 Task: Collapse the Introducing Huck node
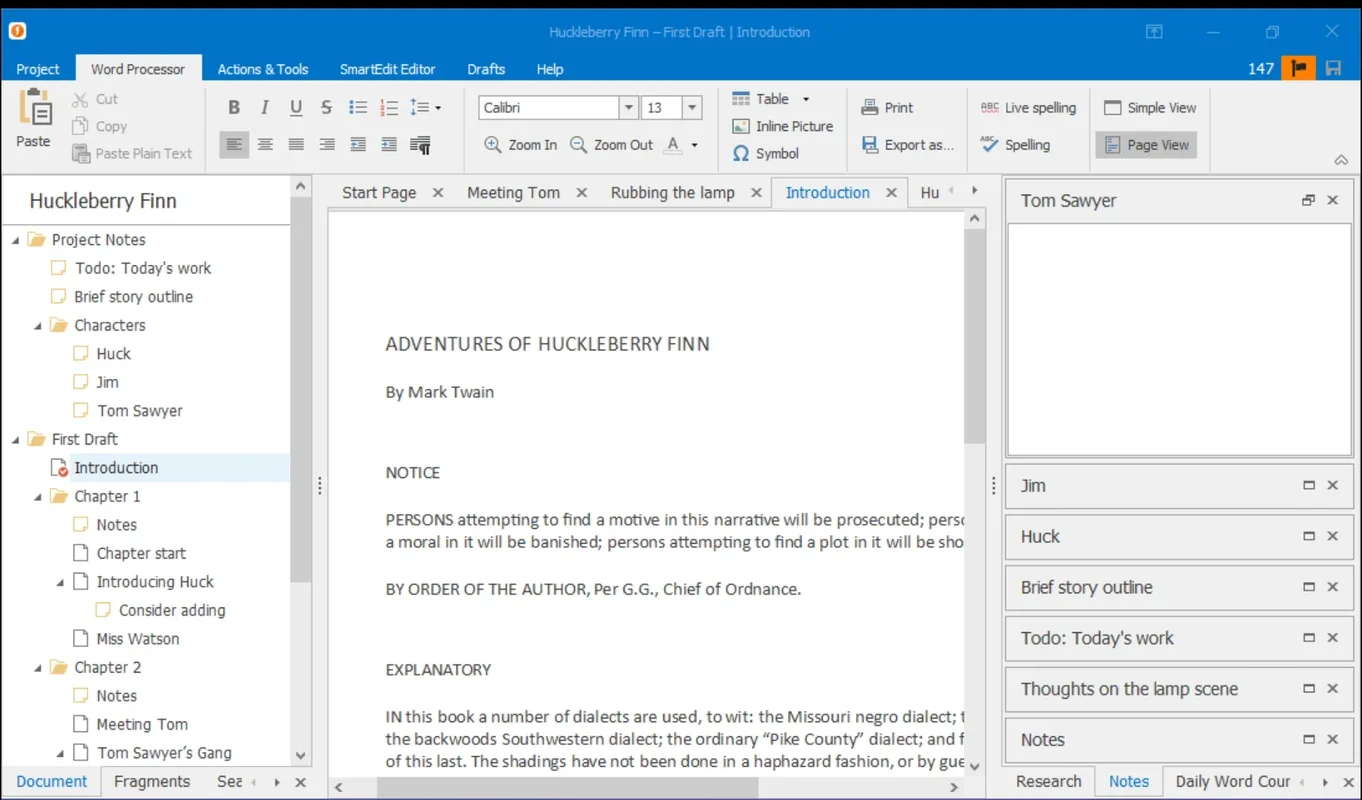click(x=60, y=582)
